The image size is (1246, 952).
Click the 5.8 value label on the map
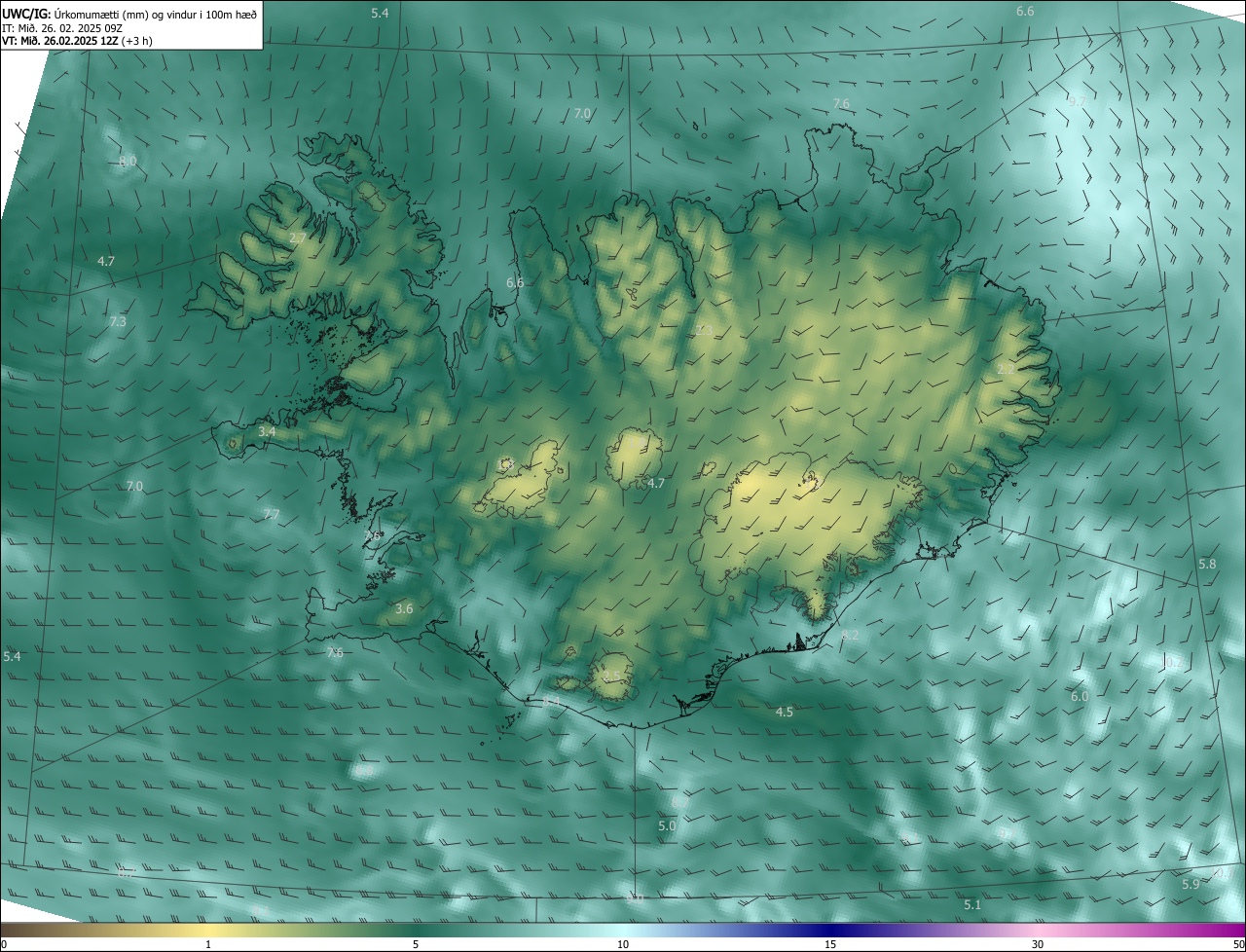[x=1207, y=565]
